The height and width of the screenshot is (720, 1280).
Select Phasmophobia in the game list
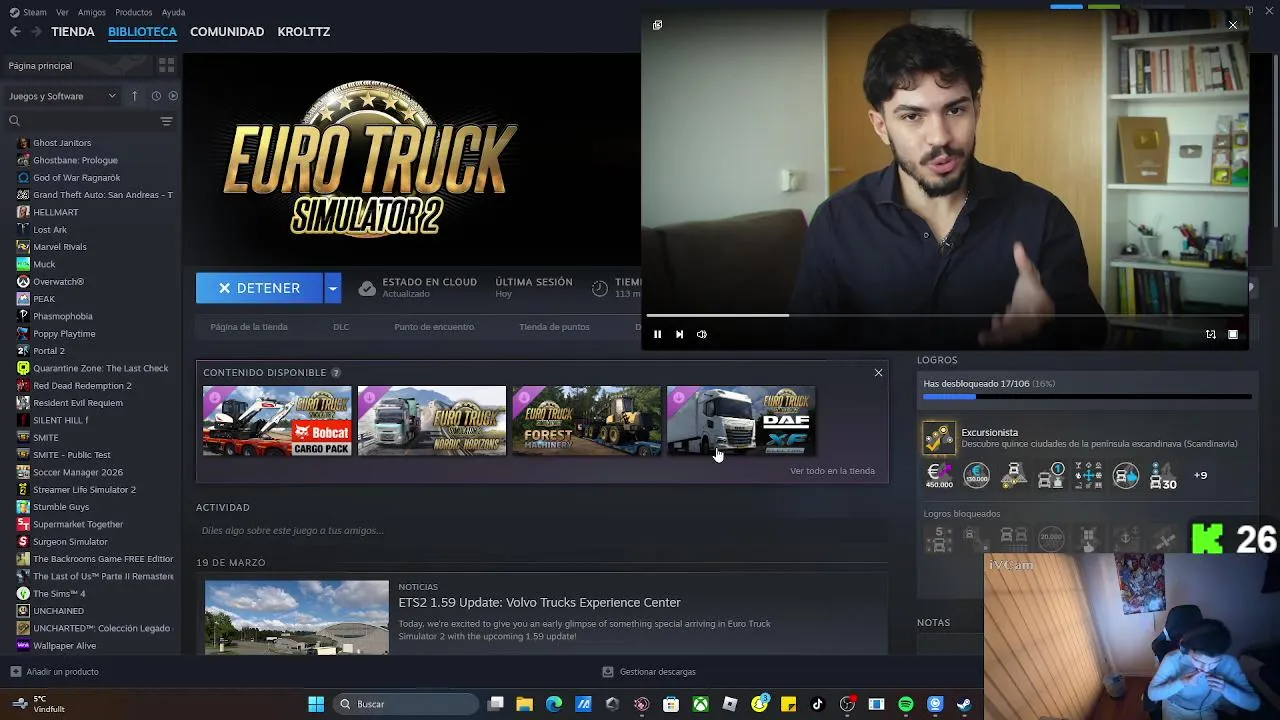coord(63,316)
